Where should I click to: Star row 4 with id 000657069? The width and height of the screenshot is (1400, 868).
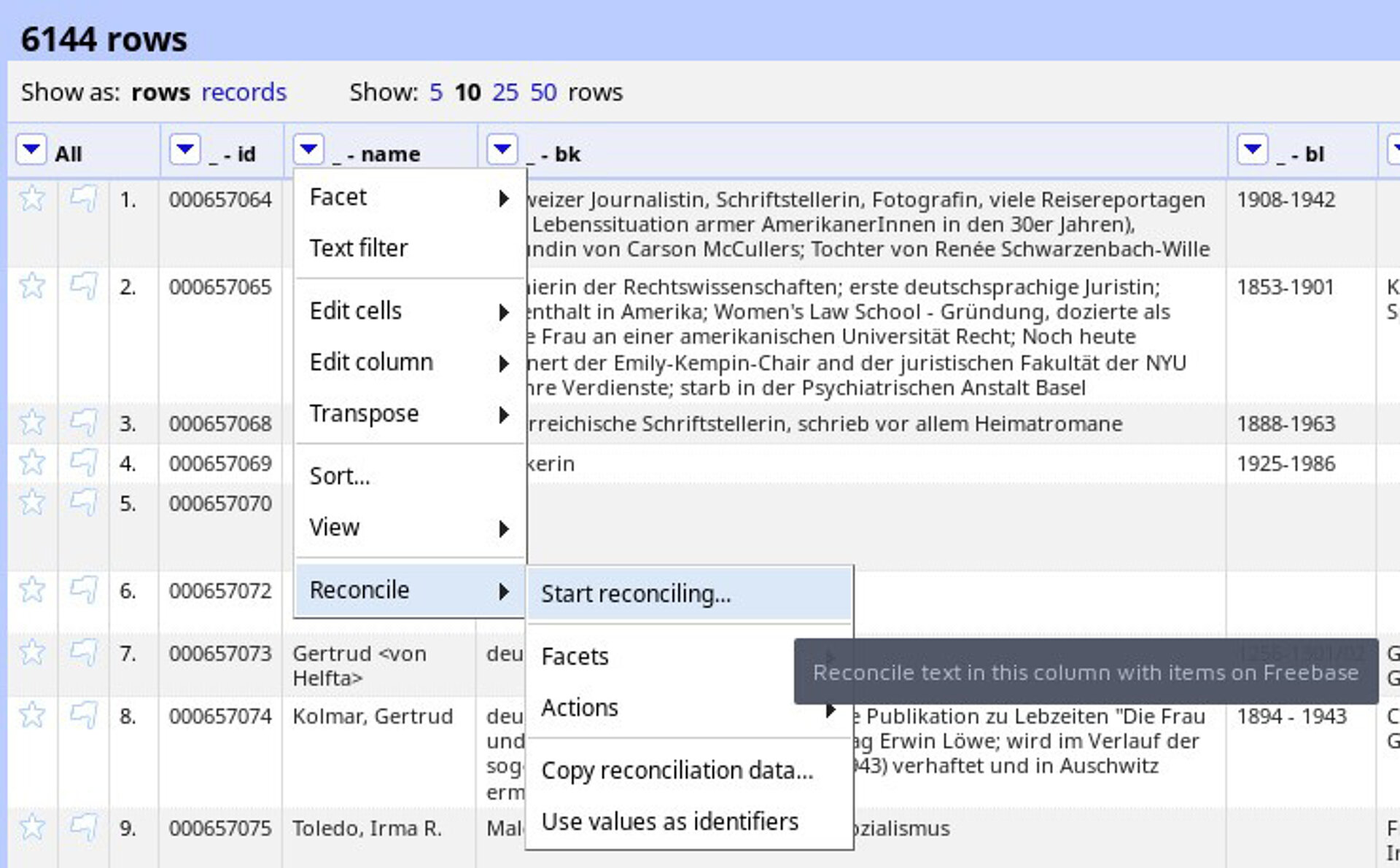point(32,462)
